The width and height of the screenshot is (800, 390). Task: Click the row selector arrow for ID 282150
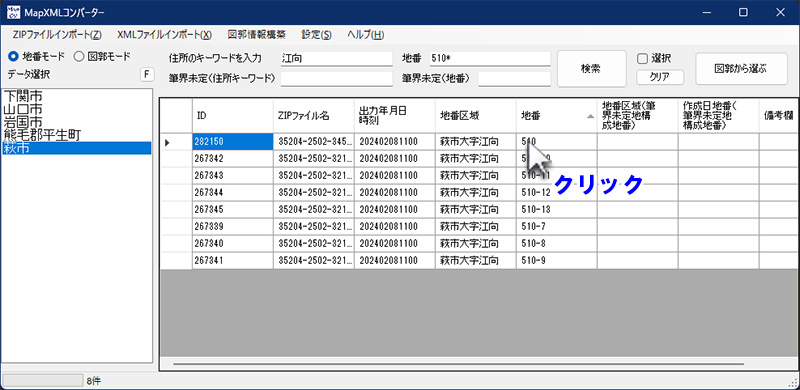pos(177,142)
